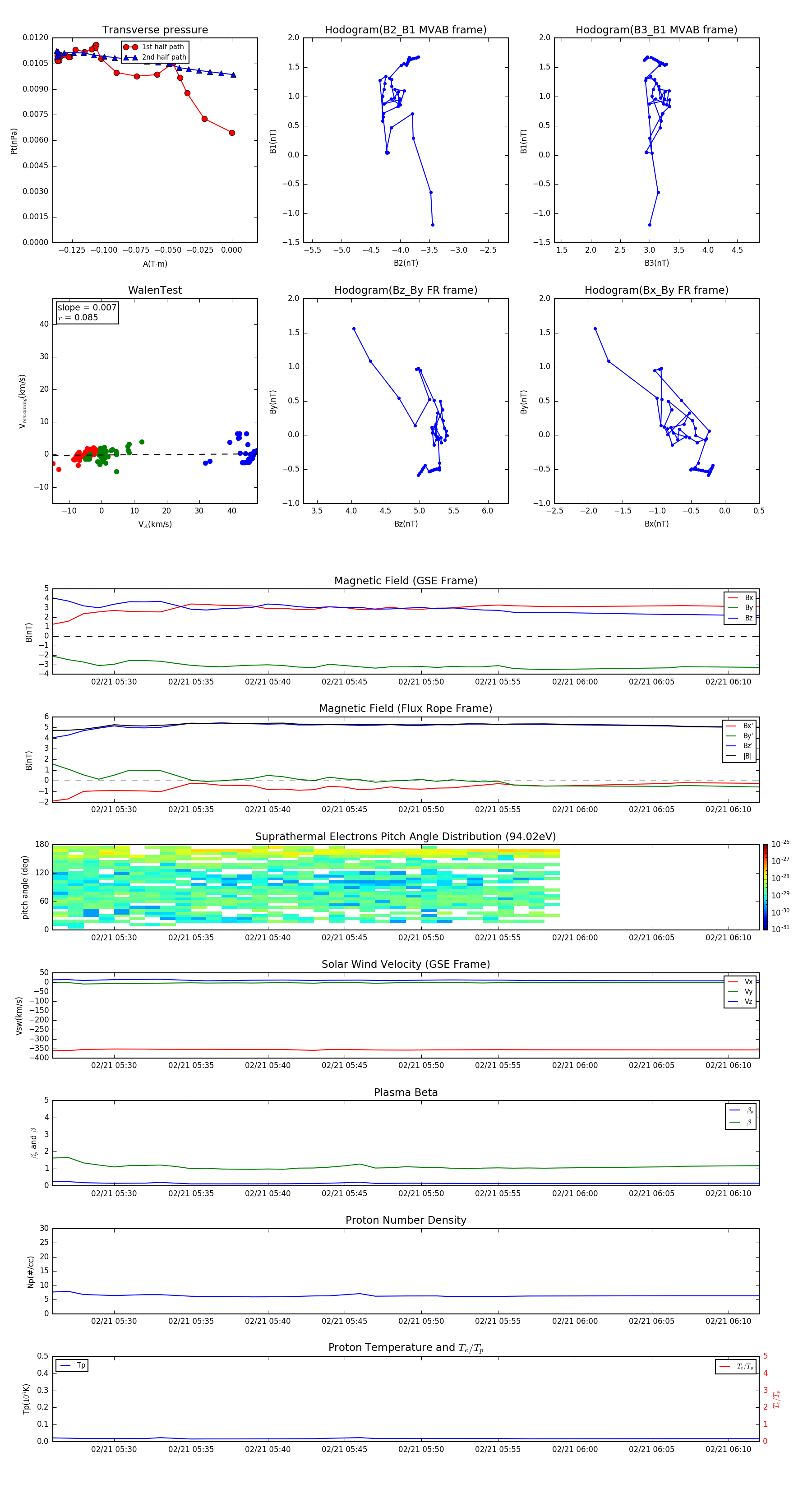This screenshot has width=812, height=1489.
Task: Click the 'Proton Temperature and Te/Tp' title
Action: pos(406,1348)
